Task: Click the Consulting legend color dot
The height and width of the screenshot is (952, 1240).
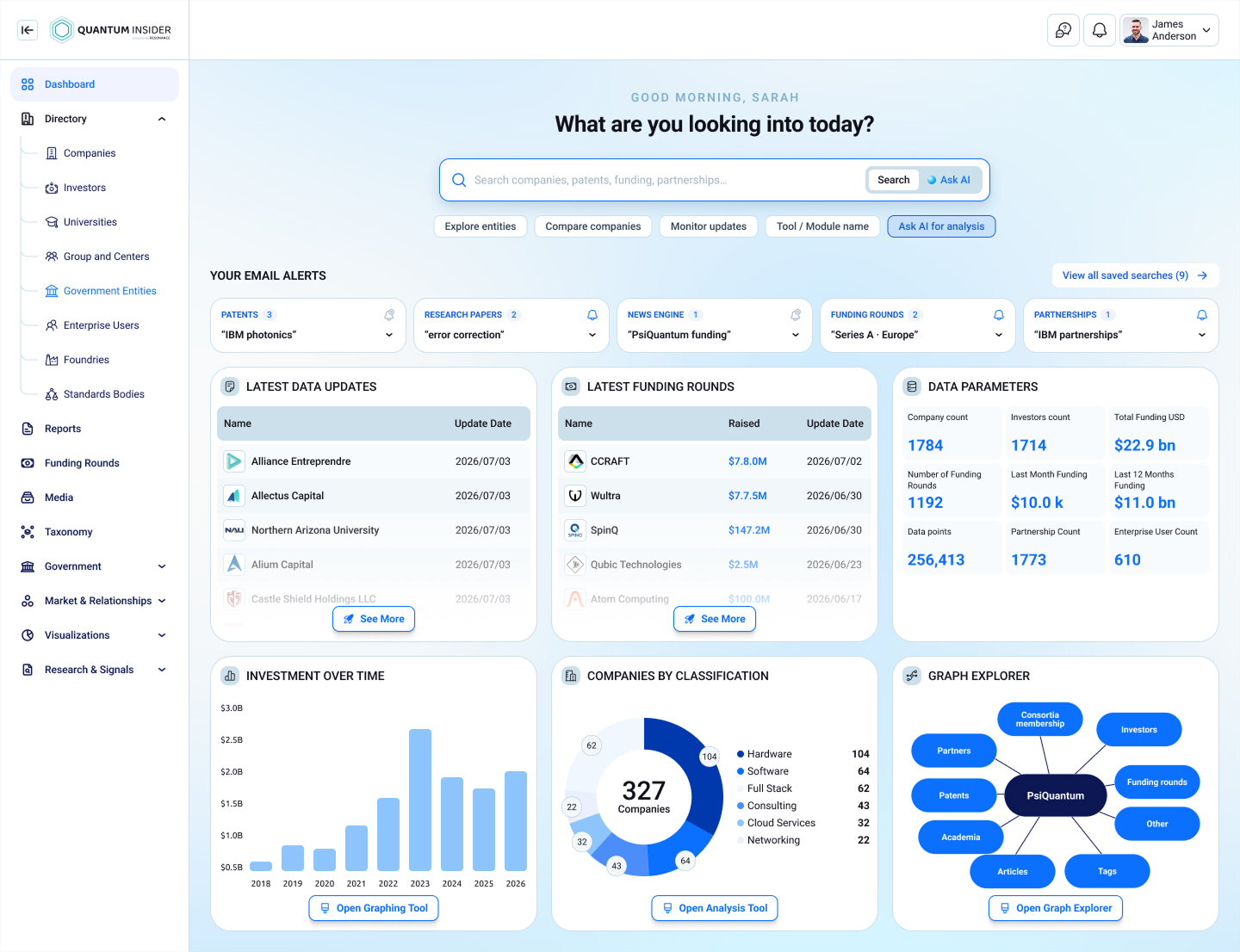Action: coord(741,806)
